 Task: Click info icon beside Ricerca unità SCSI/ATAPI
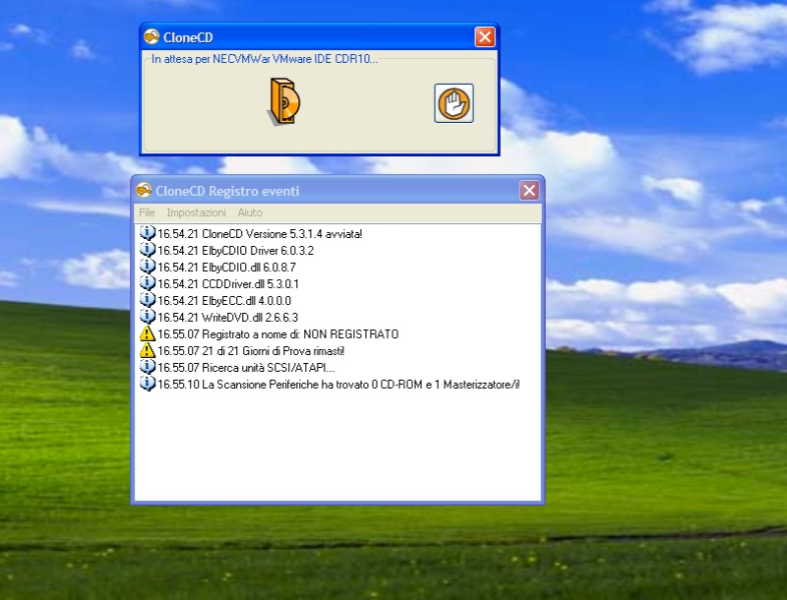coord(147,367)
